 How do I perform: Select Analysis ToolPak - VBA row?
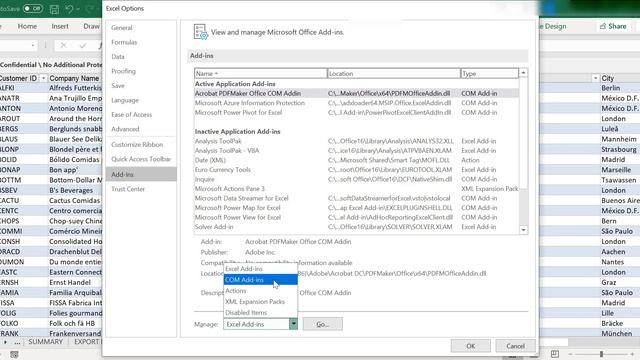click(x=356, y=151)
